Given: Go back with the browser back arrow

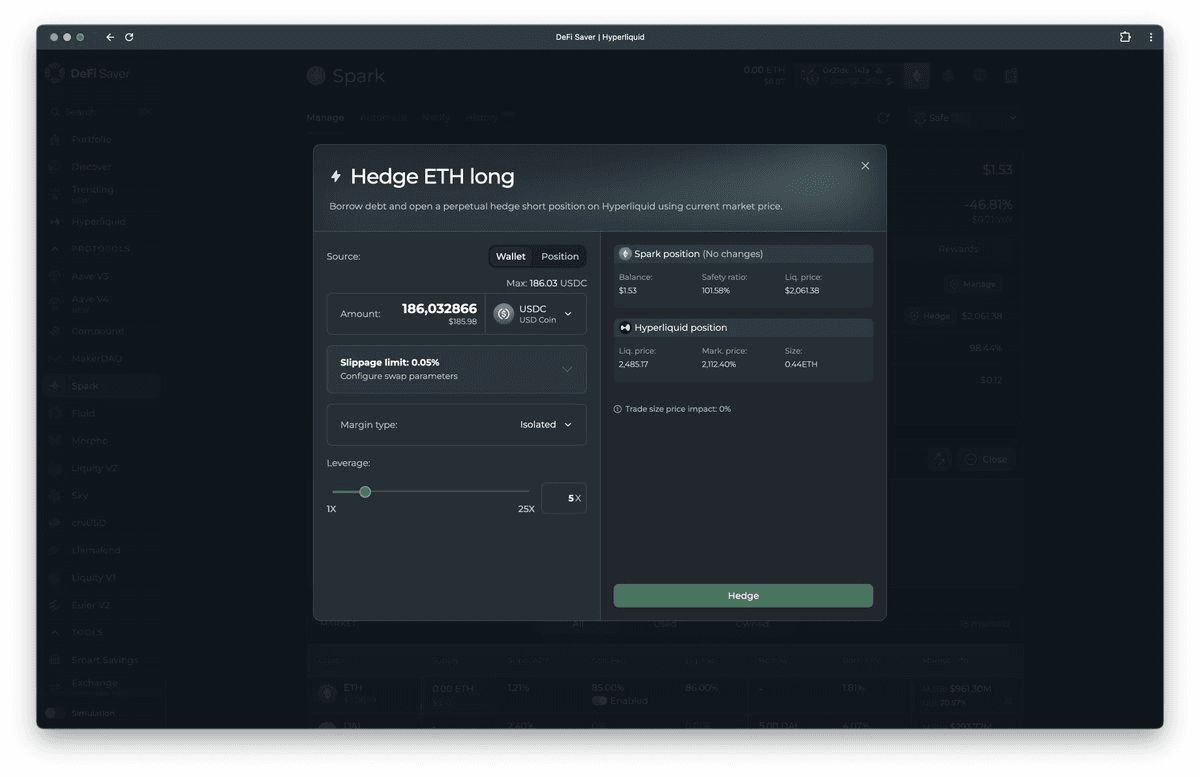Looking at the screenshot, I should tap(110, 37).
